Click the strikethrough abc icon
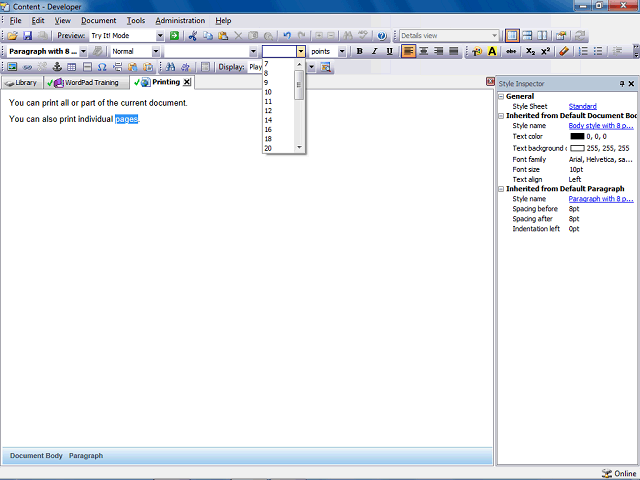Screen dimensions: 640x480 point(511,51)
